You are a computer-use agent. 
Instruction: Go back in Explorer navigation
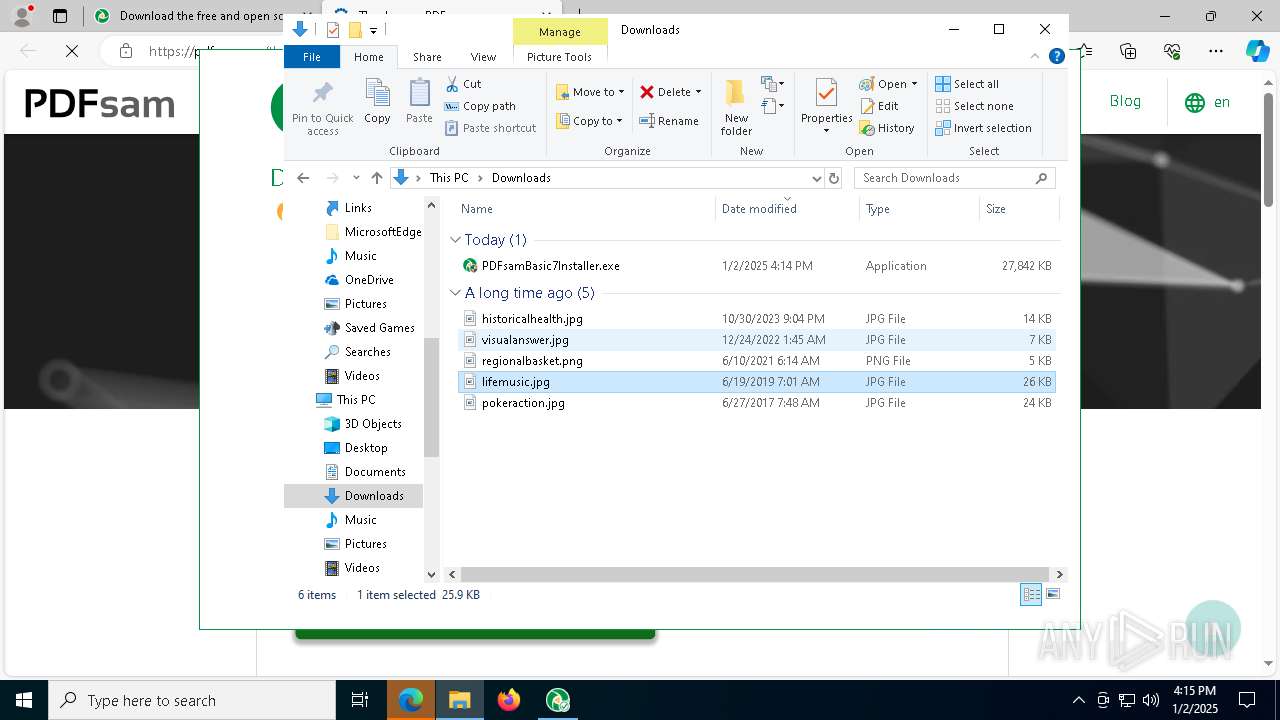(x=304, y=178)
